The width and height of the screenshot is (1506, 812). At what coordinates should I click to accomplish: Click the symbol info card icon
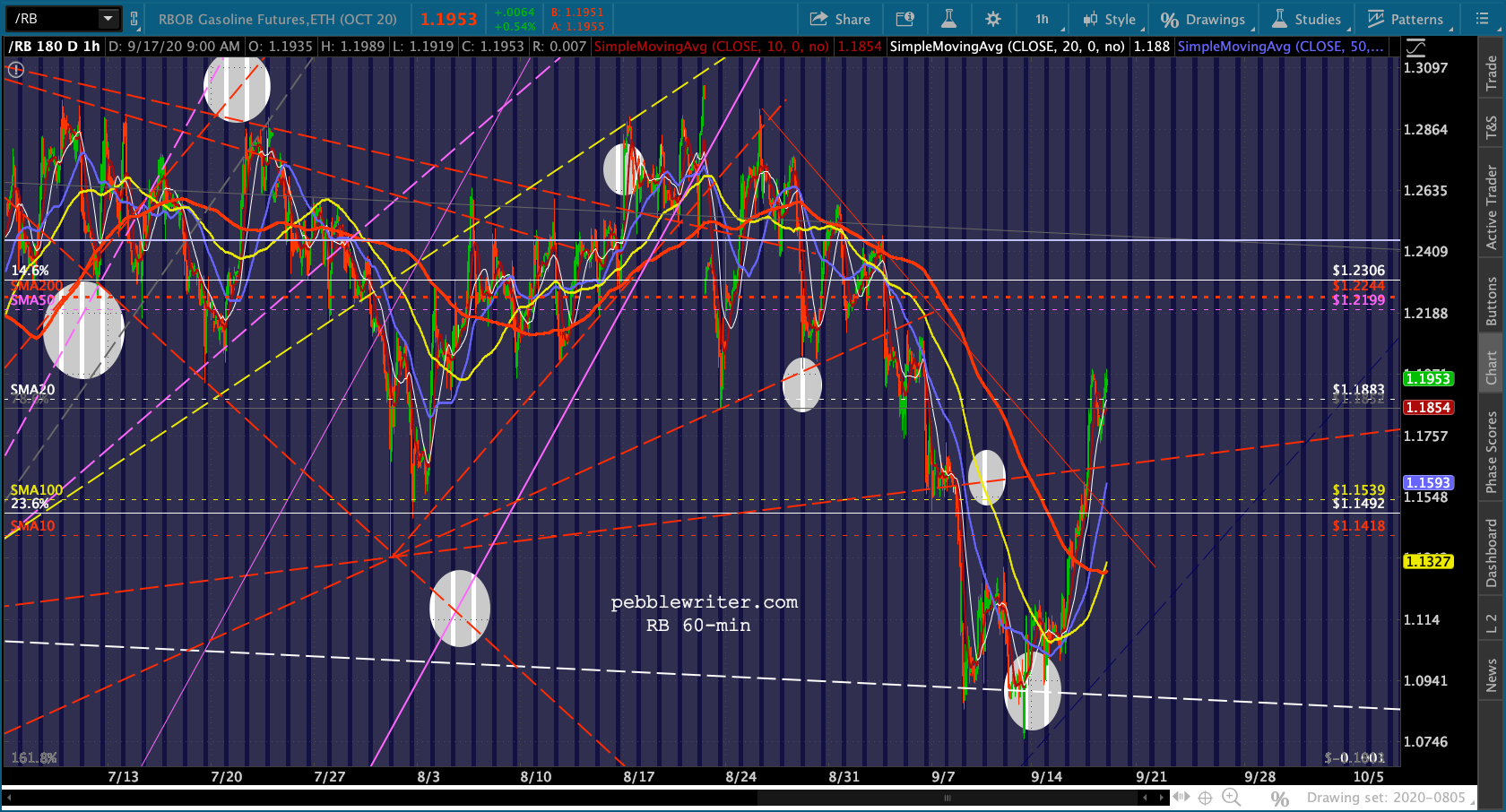click(905, 19)
